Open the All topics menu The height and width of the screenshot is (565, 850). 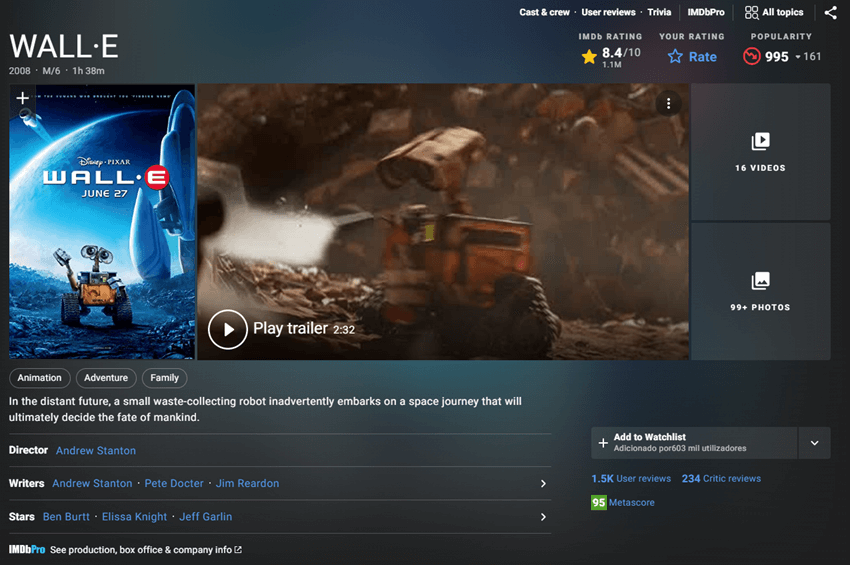[774, 12]
